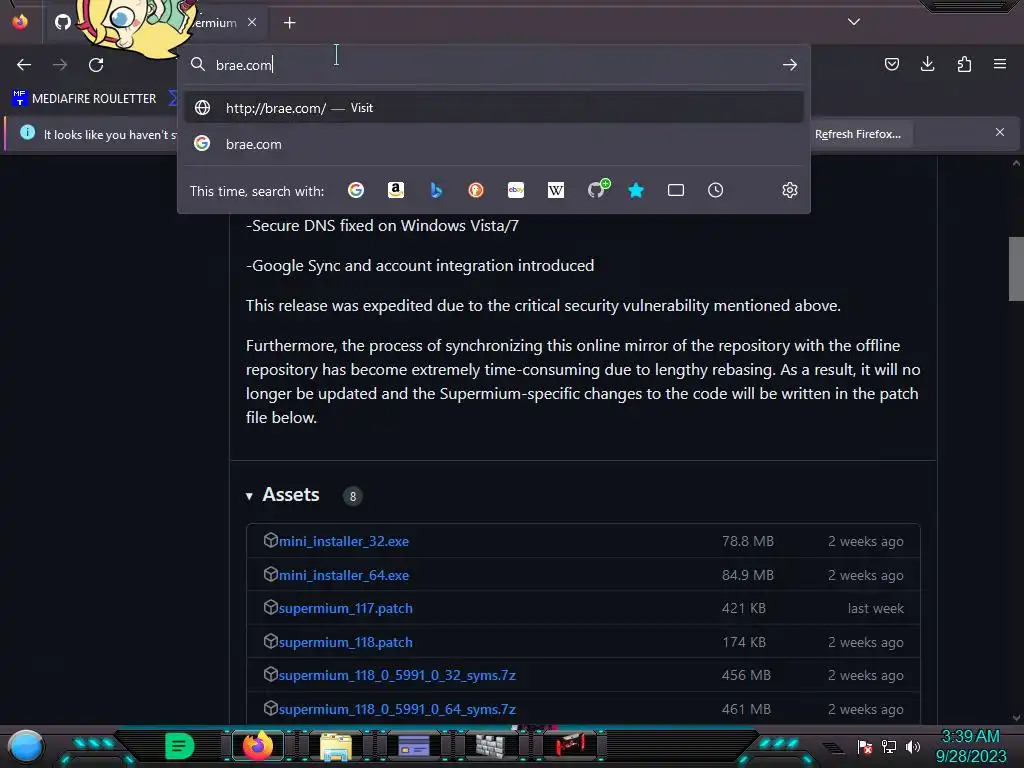
Task: Search bookmarks with star icon
Action: (636, 190)
